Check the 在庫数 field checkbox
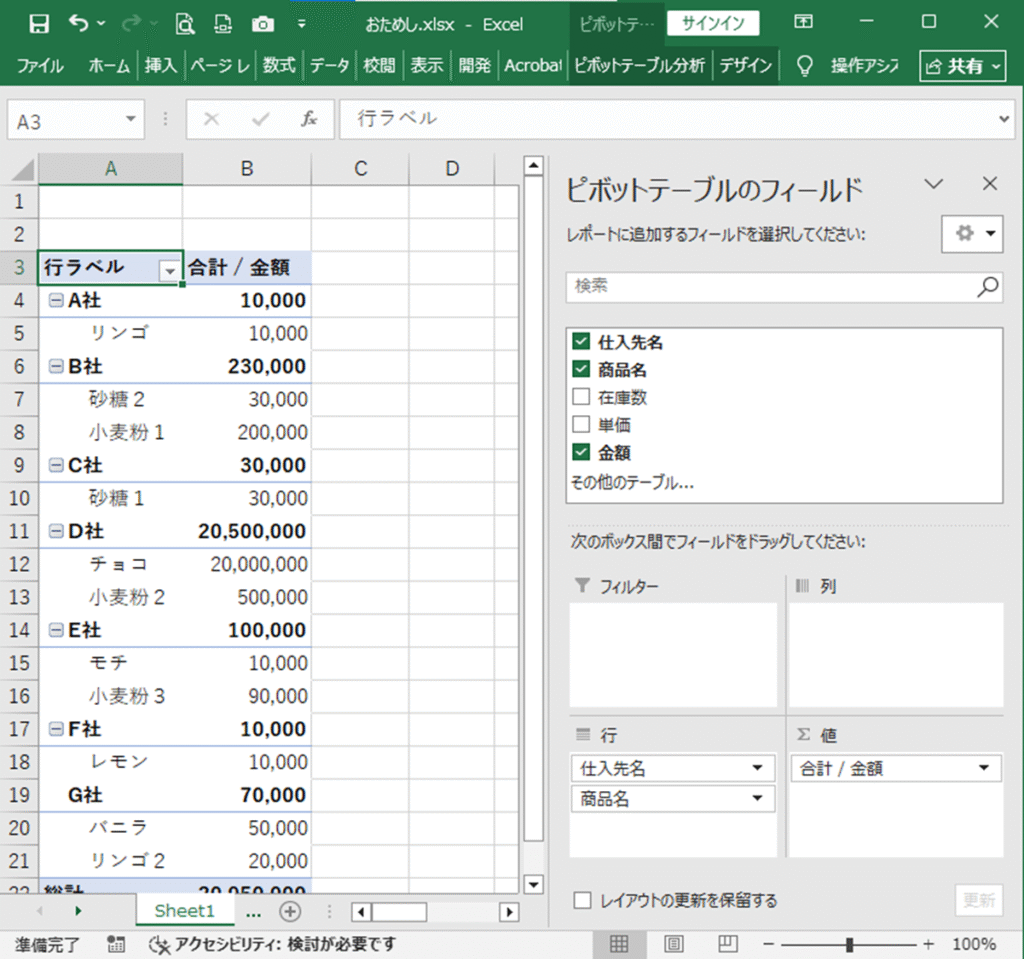Screen dimensions: 1024x959 pyautogui.click(x=581, y=397)
